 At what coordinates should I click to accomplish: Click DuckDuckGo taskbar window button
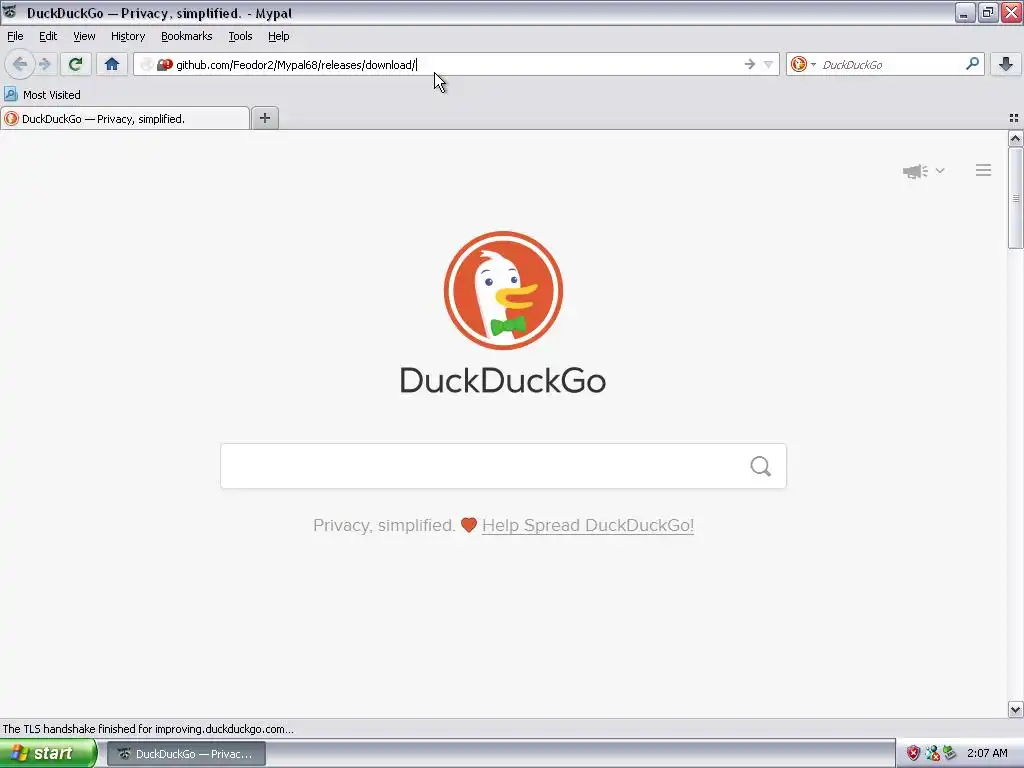tap(186, 754)
